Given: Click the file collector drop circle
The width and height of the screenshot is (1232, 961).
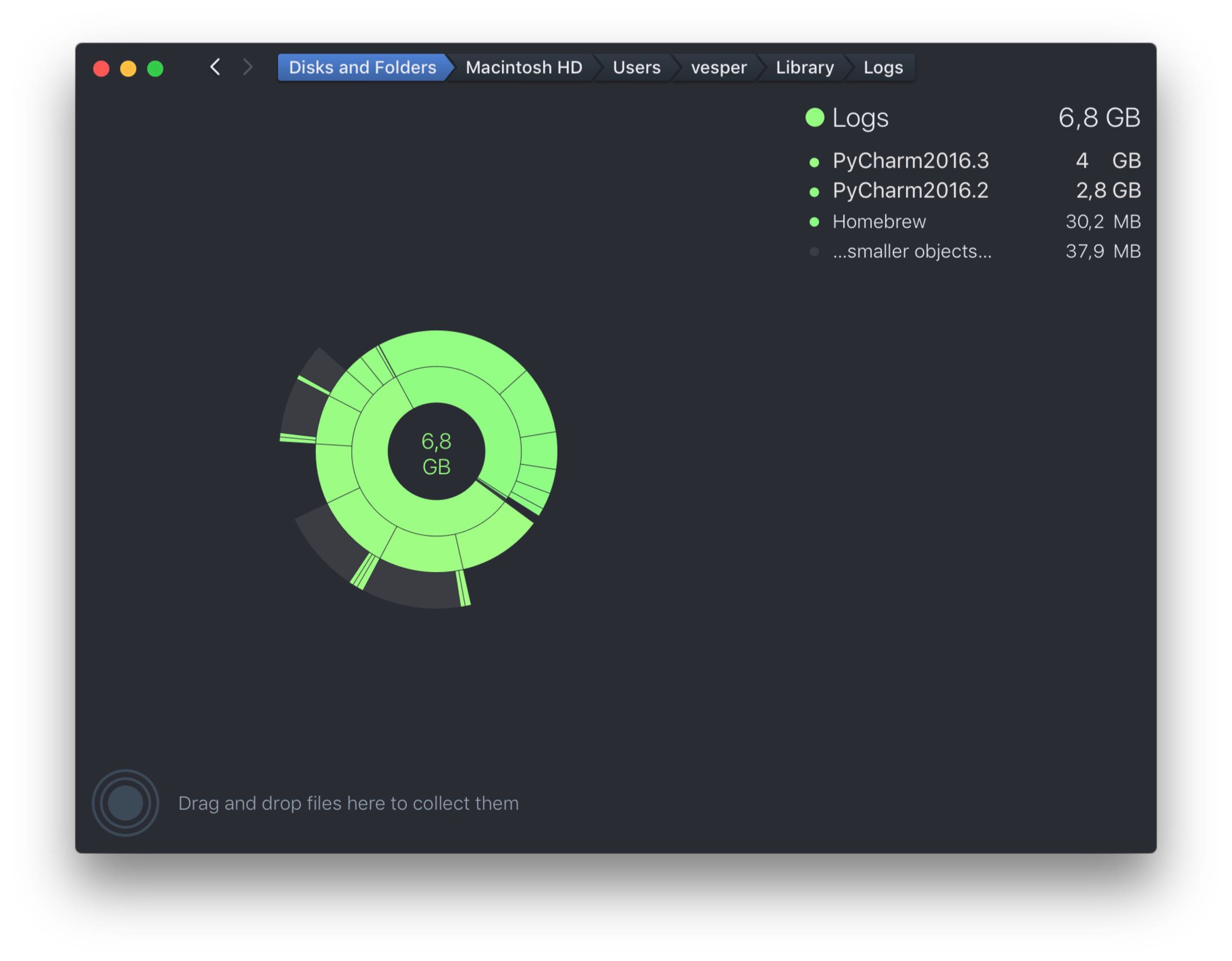Looking at the screenshot, I should [x=125, y=803].
